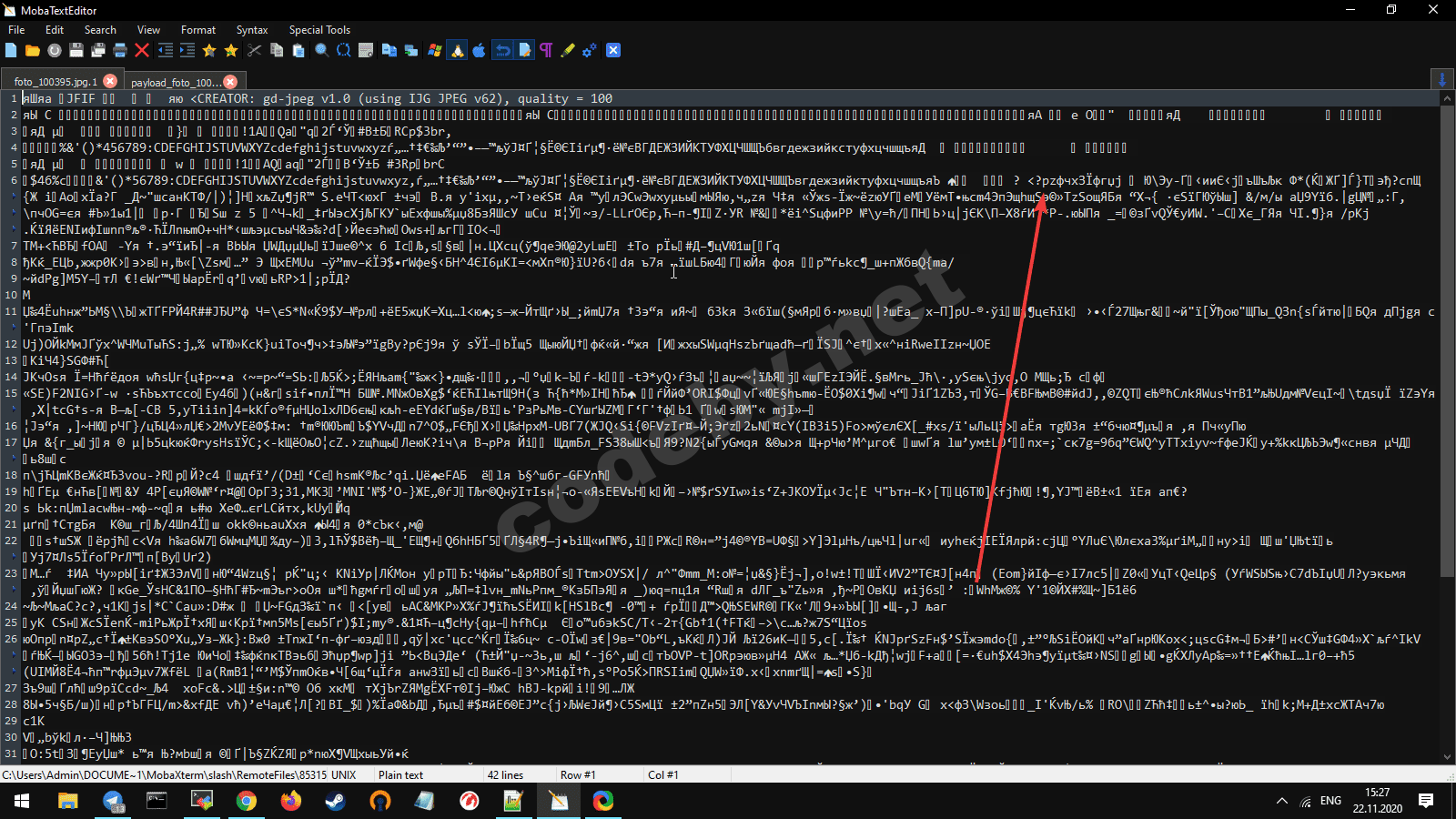Viewport: 1456px width, 819px height.
Task: Open the File menu
Action: (16, 30)
